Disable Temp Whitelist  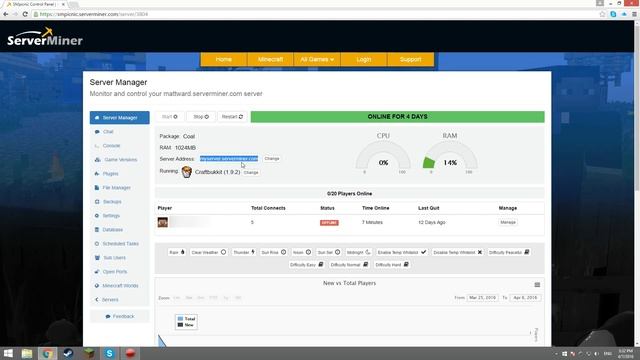click(x=458, y=252)
